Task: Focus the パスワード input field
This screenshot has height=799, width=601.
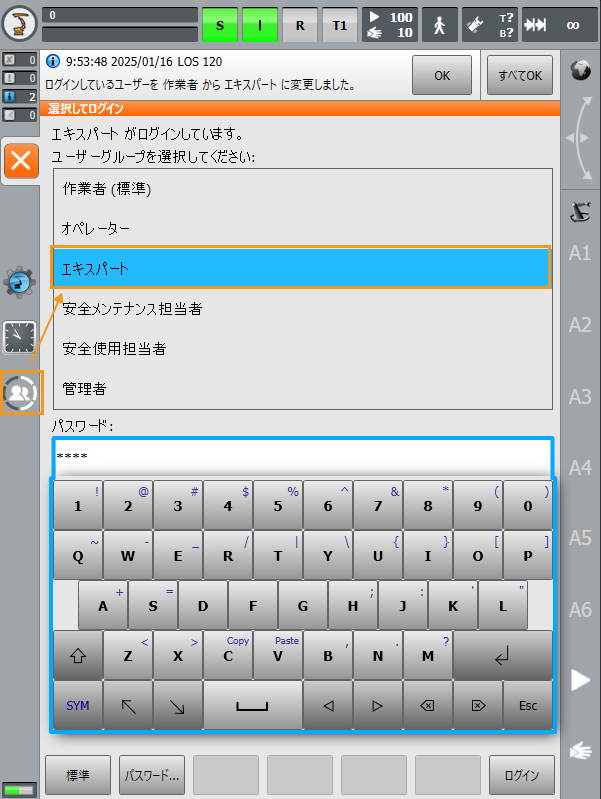Action: (303, 457)
